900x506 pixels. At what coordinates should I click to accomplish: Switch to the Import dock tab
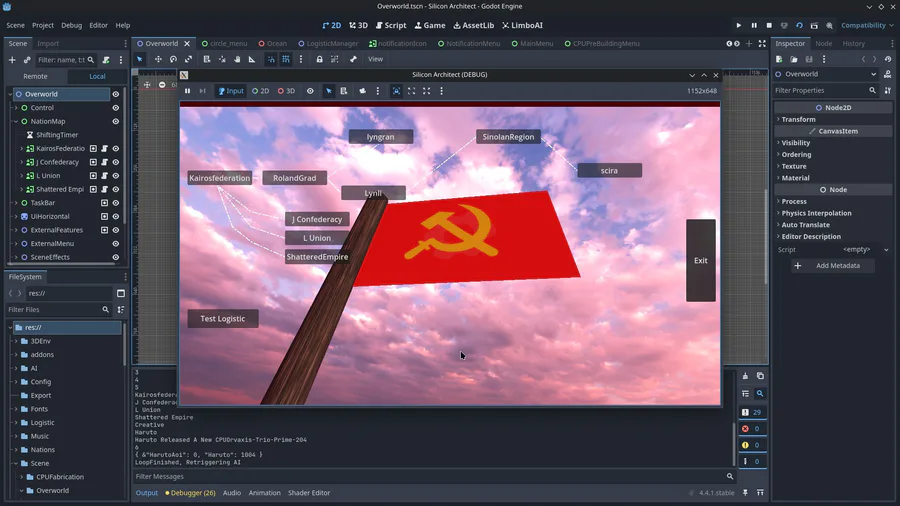pyautogui.click(x=48, y=44)
